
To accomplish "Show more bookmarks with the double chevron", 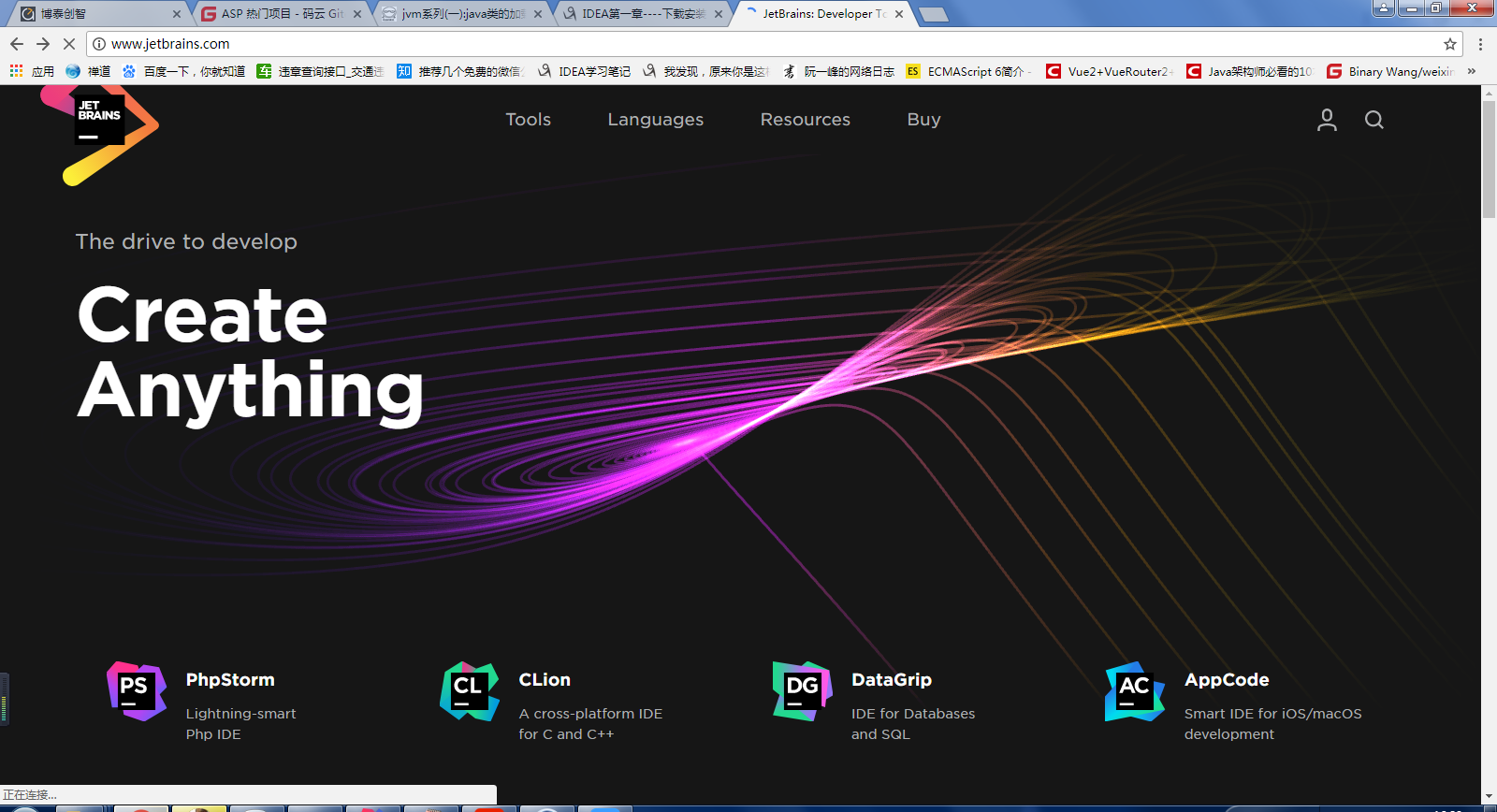I will click(1472, 71).
